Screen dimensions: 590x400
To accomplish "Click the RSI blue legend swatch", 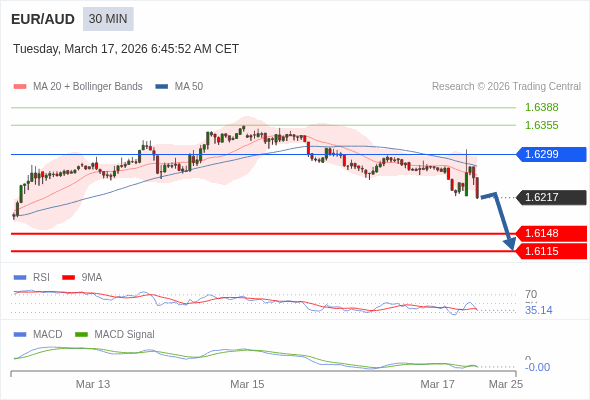I will click(20, 278).
